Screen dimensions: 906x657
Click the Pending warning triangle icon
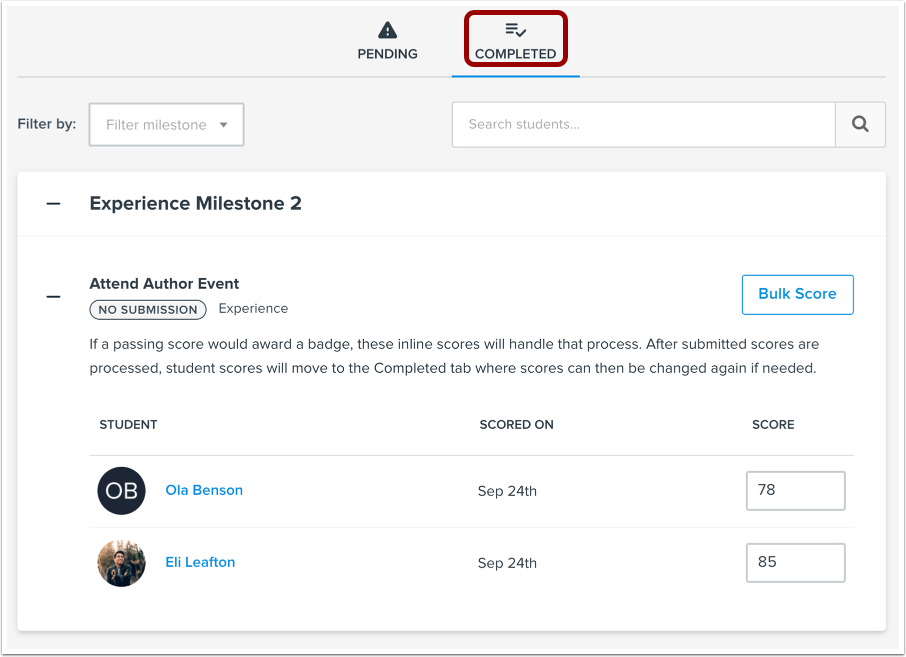[x=387, y=30]
